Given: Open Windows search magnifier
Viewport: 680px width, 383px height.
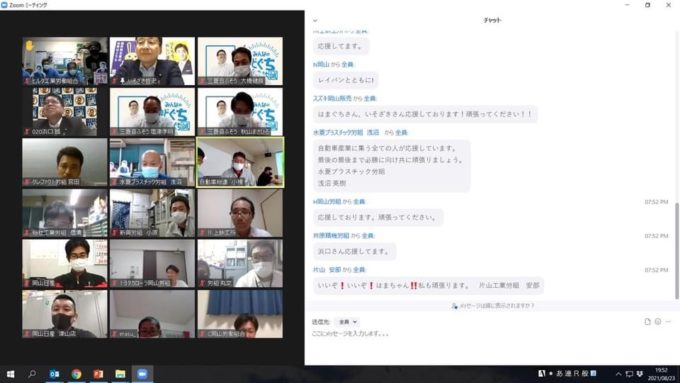Looking at the screenshot, I should pyautogui.click(x=32, y=374).
